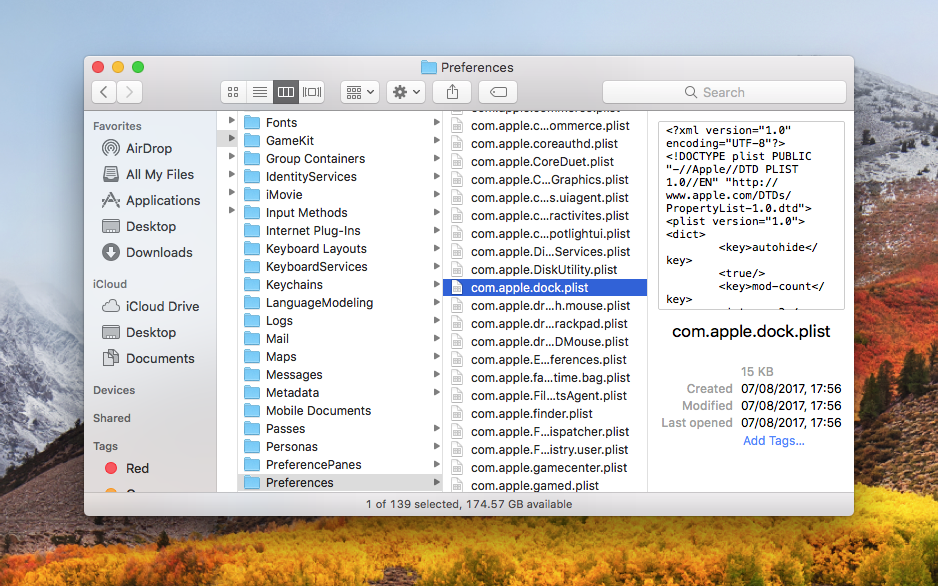Click the Edit Tags toolbar icon
The width and height of the screenshot is (938, 586).
click(498, 92)
